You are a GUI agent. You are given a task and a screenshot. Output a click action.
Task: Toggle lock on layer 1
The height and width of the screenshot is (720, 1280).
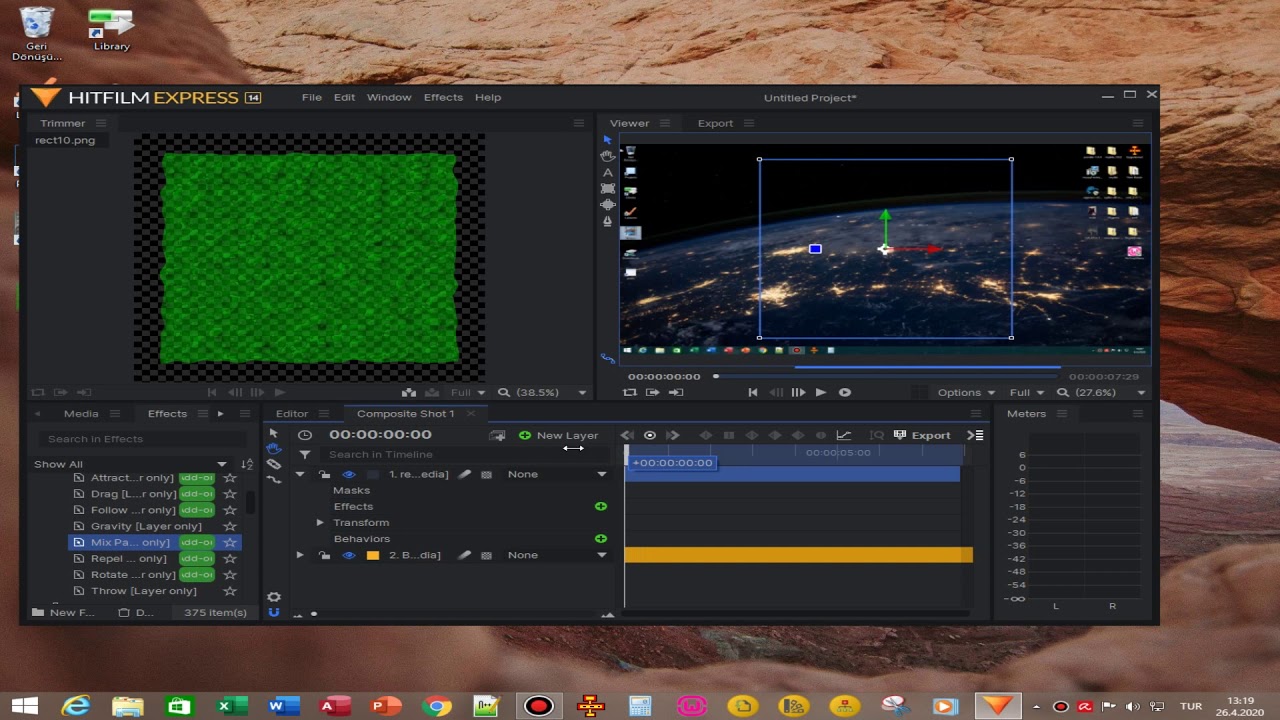324,474
